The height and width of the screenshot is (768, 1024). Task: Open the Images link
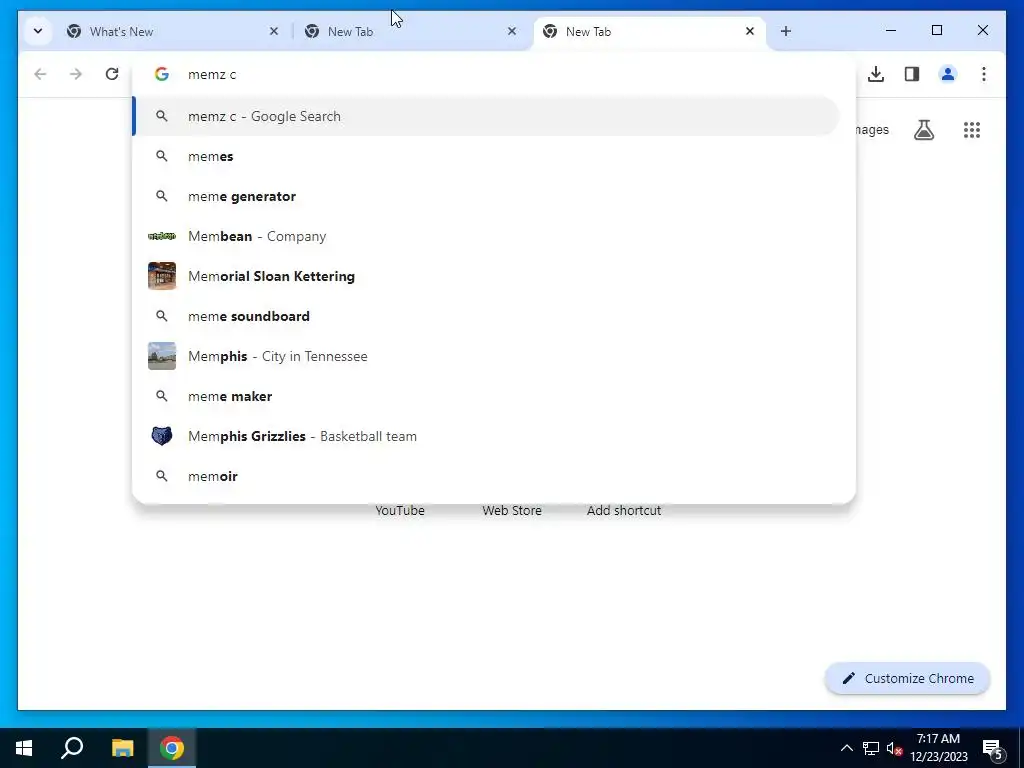click(872, 130)
